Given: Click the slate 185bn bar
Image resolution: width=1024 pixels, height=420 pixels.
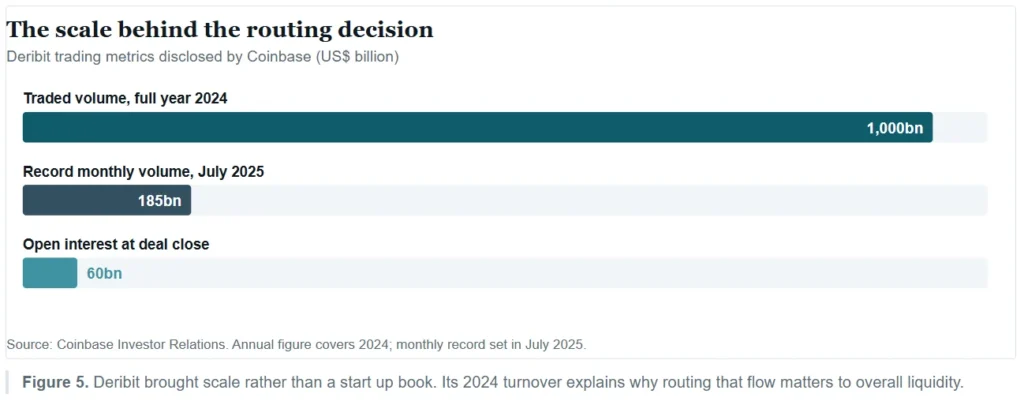Looking at the screenshot, I should click(106, 200).
